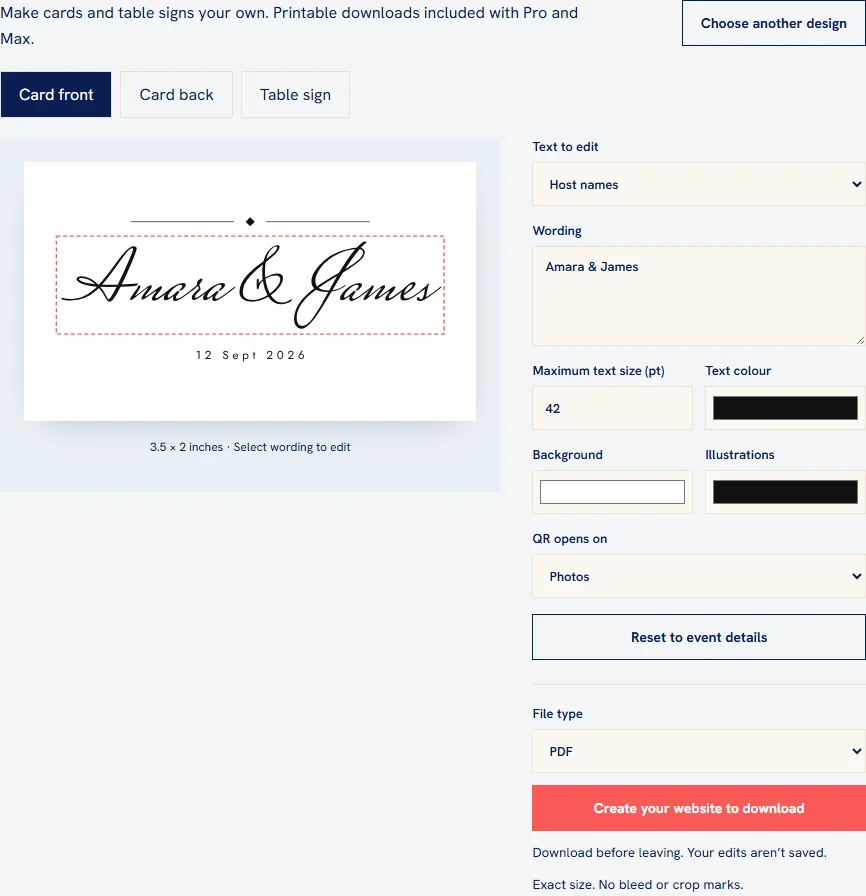Open the Text to edit dropdown
Screen dimensions: 866x896
(x=699, y=184)
